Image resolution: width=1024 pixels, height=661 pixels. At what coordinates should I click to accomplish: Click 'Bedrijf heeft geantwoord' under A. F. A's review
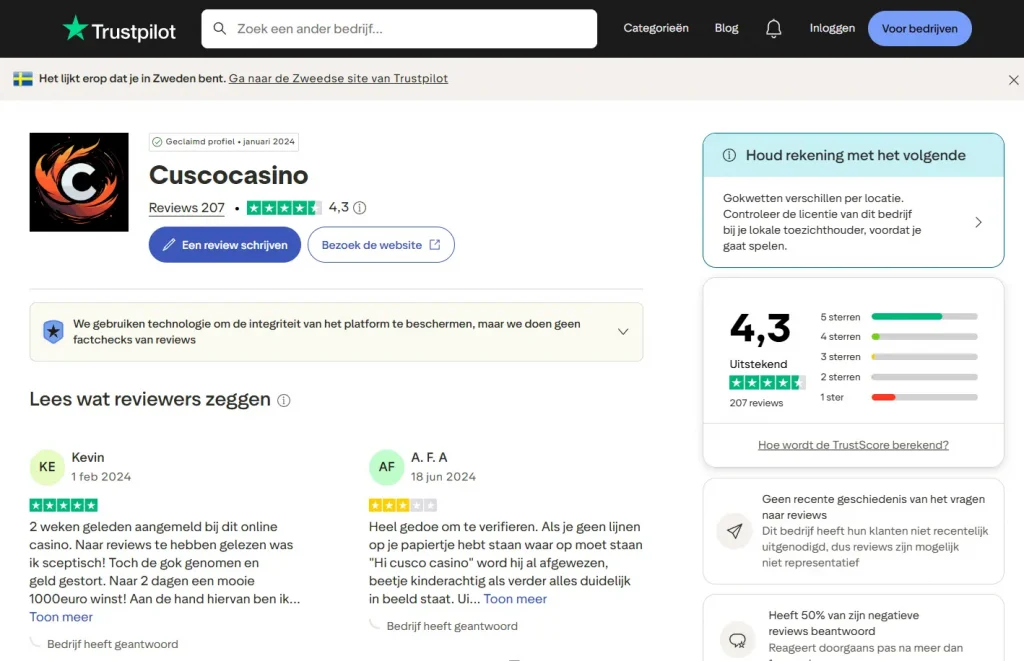pos(452,626)
